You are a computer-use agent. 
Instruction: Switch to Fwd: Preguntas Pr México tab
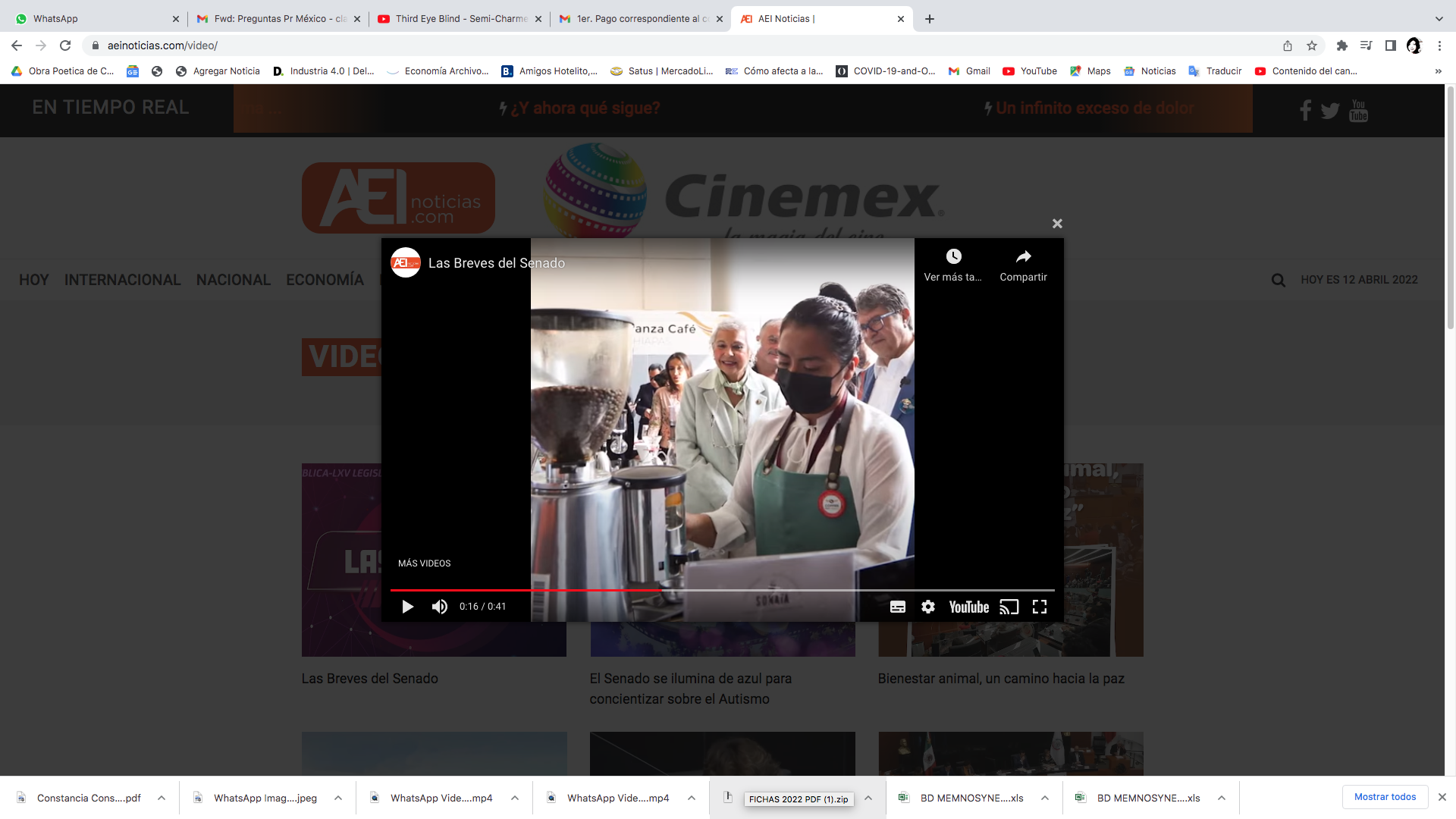coord(278,19)
